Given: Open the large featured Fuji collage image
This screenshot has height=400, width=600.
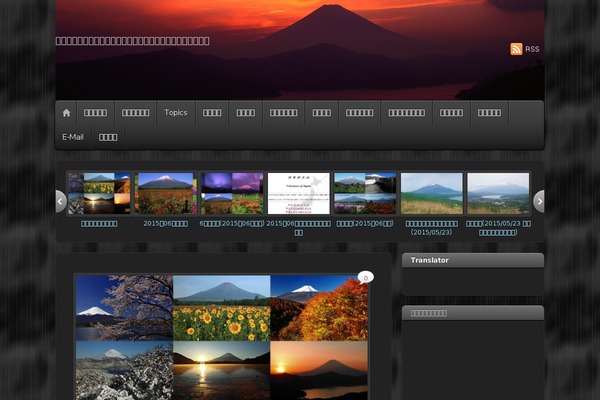Looking at the screenshot, I should click(x=222, y=337).
